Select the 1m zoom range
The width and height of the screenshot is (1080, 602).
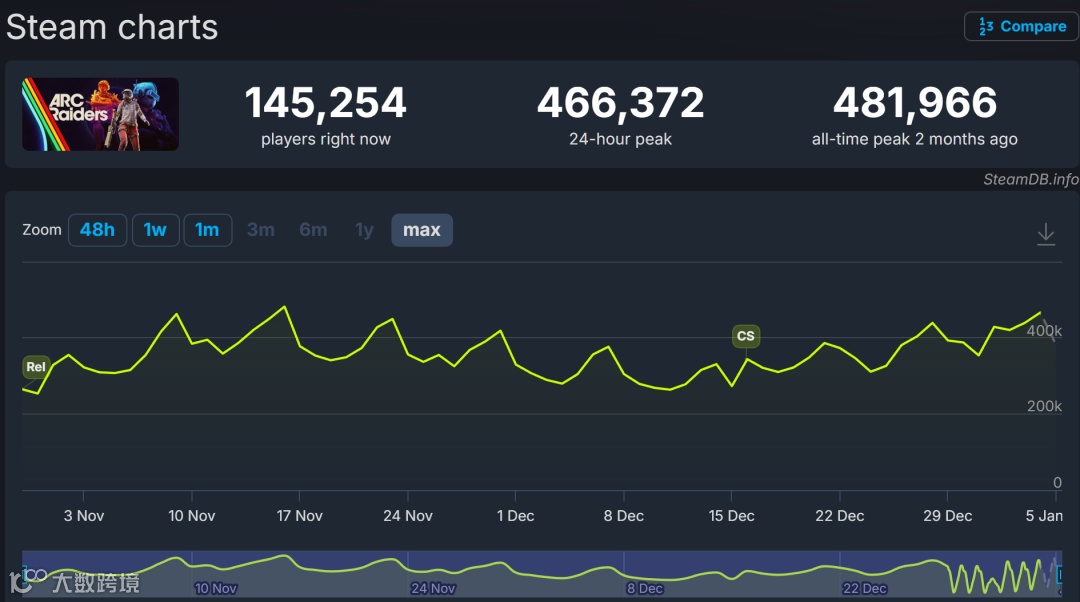click(207, 230)
